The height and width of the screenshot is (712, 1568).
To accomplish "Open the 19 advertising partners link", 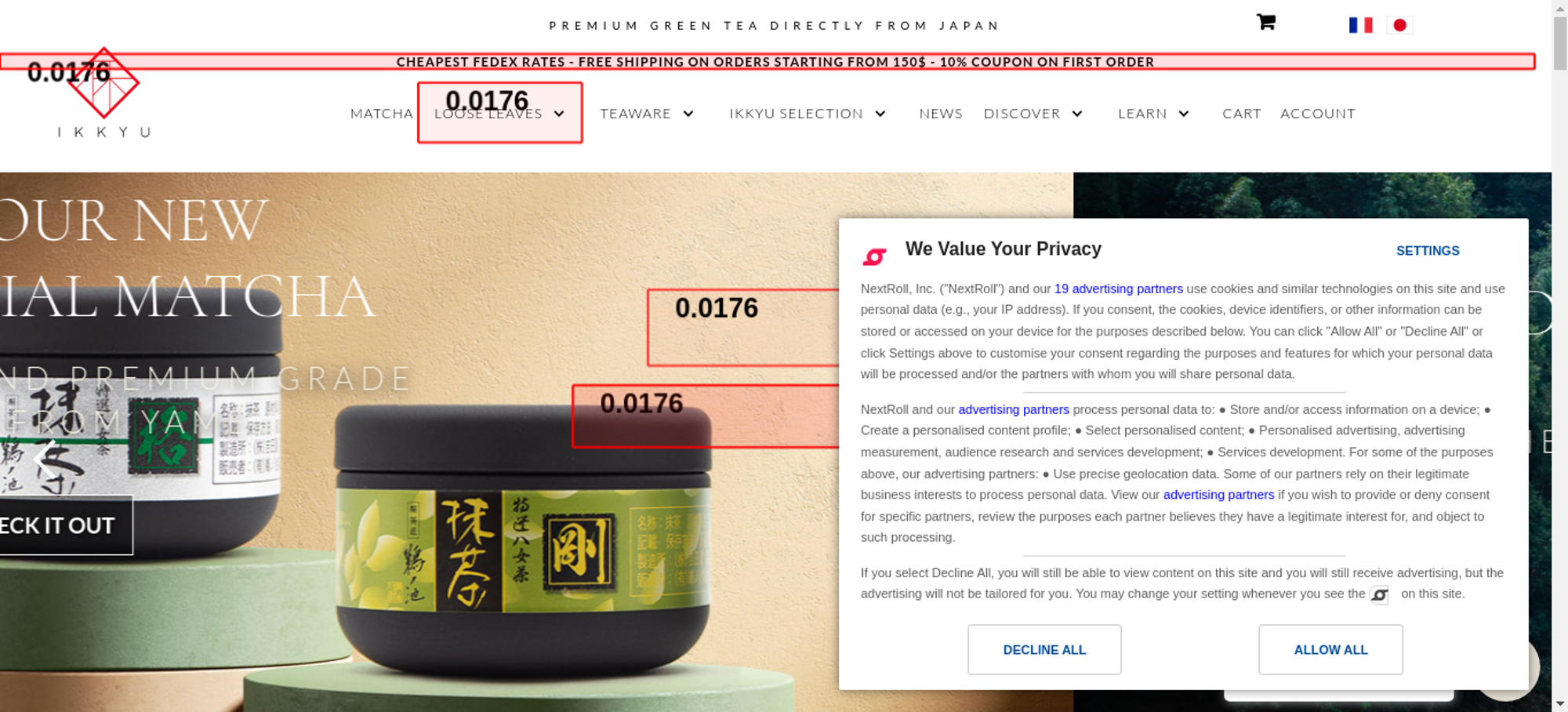I will coord(1119,289).
